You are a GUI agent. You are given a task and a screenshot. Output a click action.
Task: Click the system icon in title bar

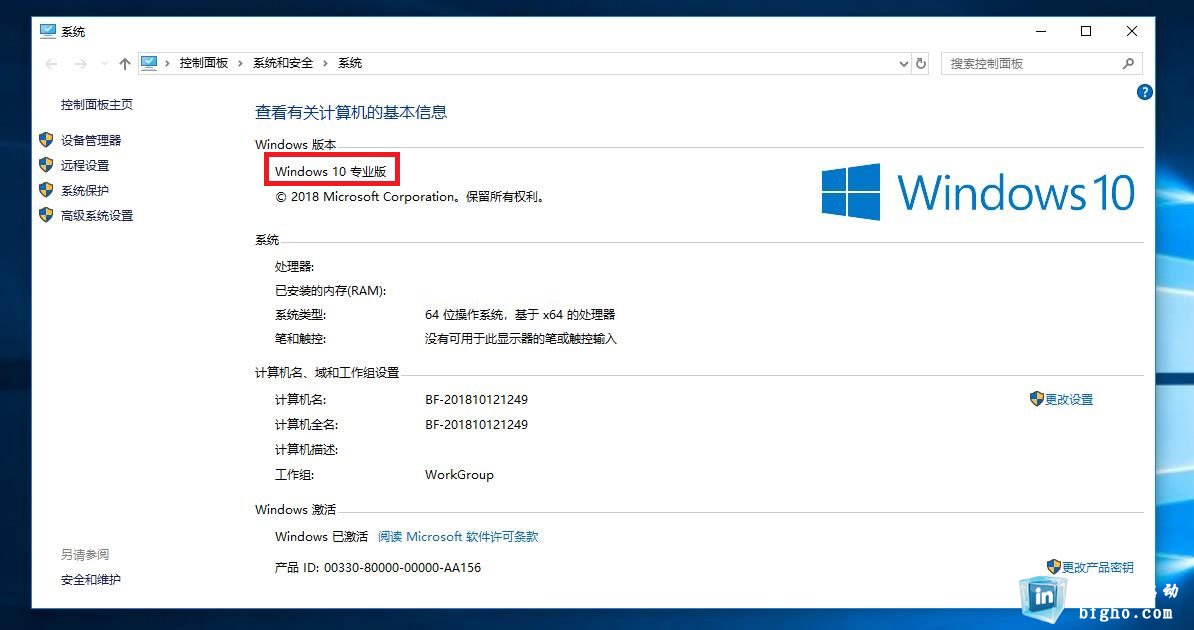point(48,31)
